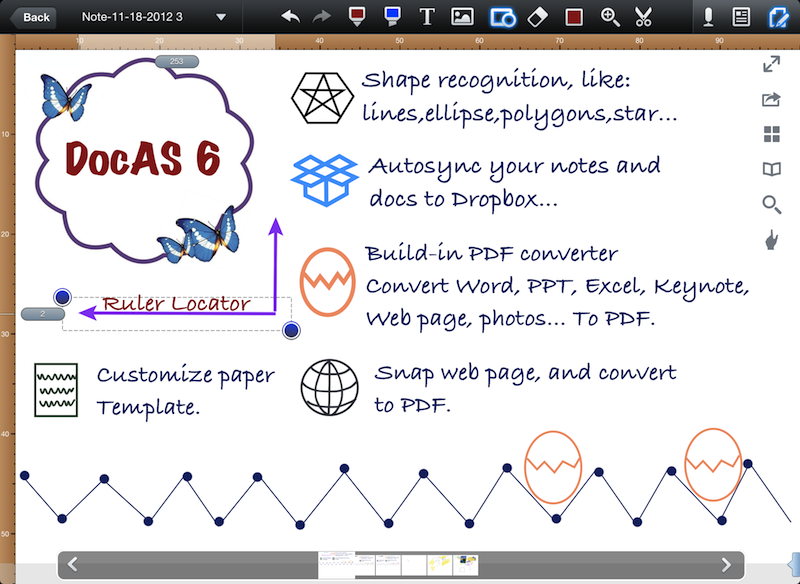Open the book reading view
Screen dimensions: 800x584
click(771, 169)
